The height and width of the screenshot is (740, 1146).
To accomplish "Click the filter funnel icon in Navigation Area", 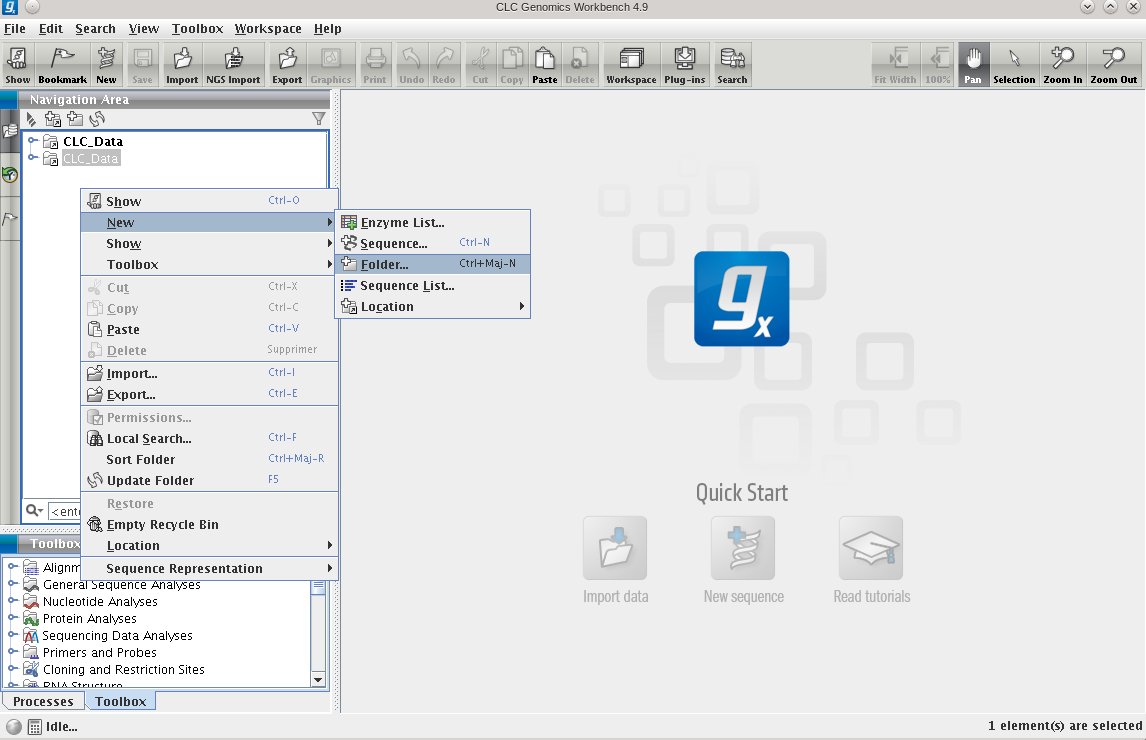I will click(x=319, y=118).
